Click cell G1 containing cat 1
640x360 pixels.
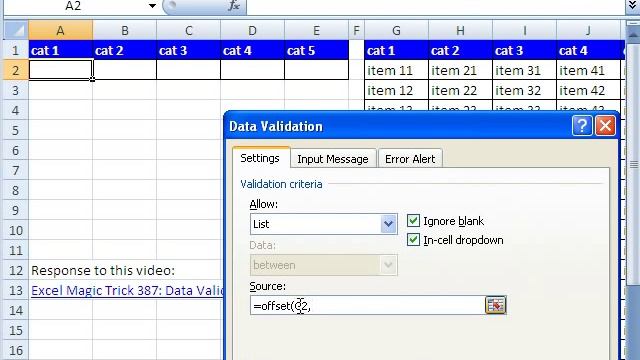pyautogui.click(x=396, y=50)
